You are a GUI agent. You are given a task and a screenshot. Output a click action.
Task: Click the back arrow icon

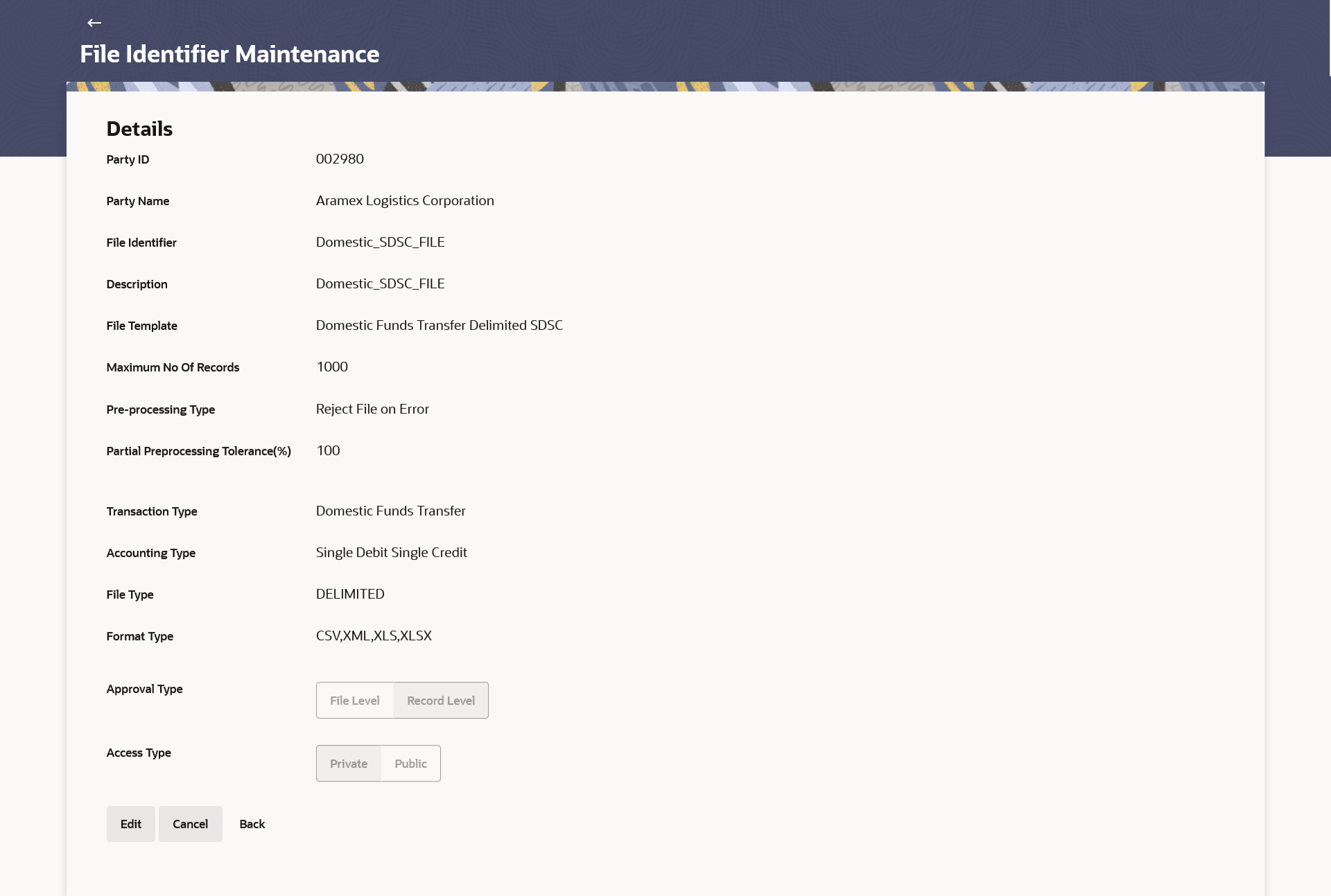(94, 23)
